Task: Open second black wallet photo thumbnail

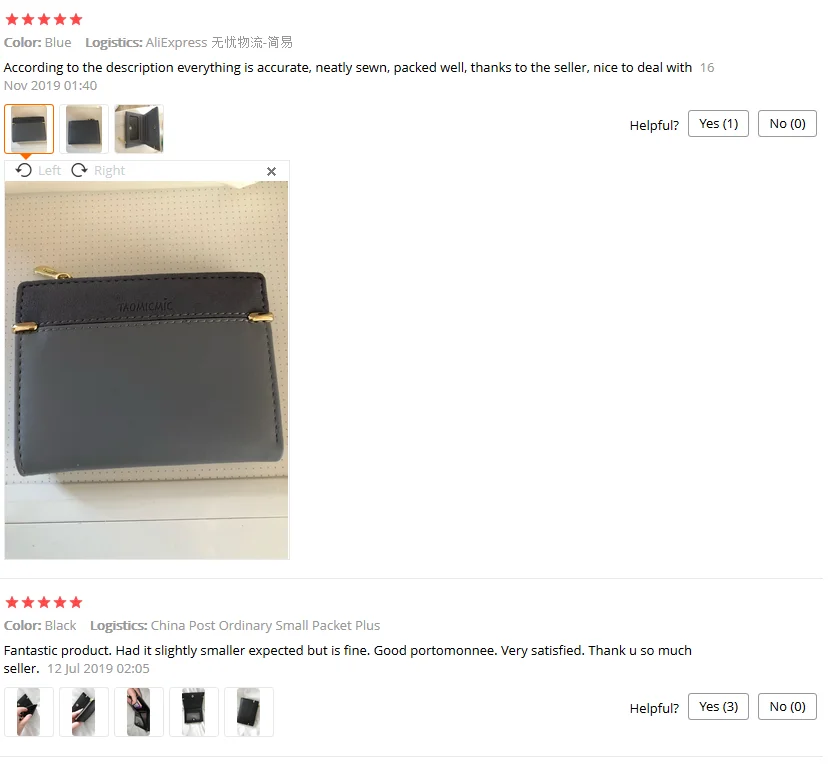Action: (x=84, y=712)
